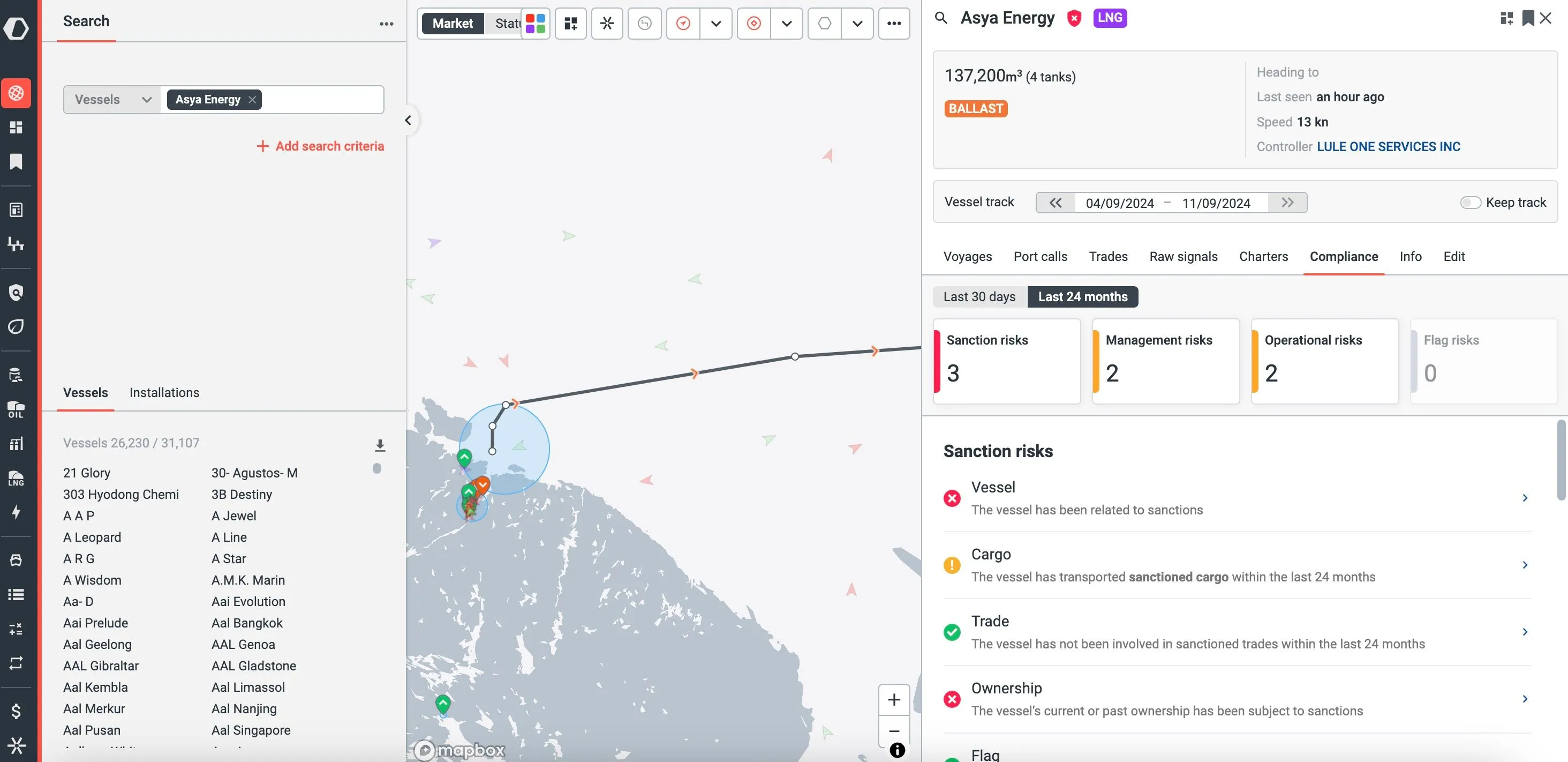Expand the Cargo sanction risk row
This screenshot has width=1568, height=762.
1524,565
